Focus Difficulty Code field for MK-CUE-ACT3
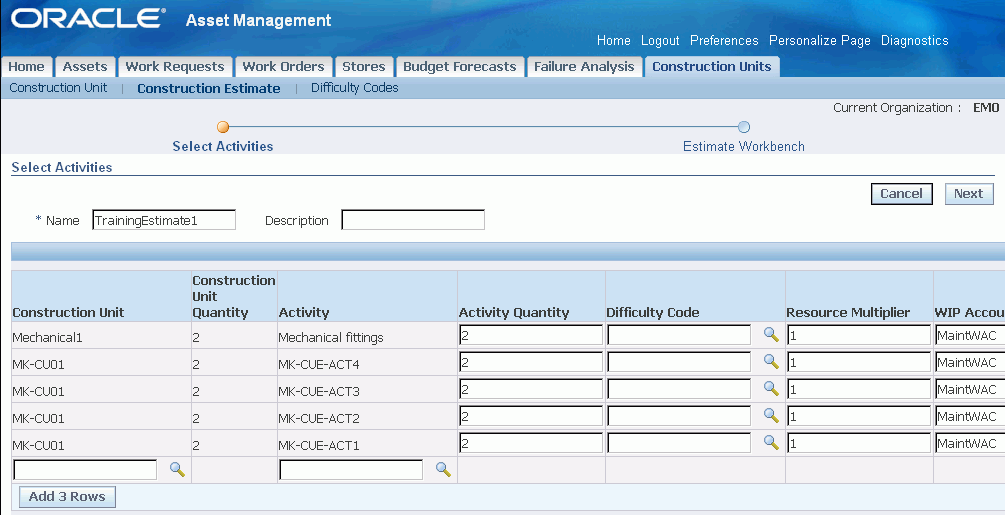 pyautogui.click(x=679, y=389)
